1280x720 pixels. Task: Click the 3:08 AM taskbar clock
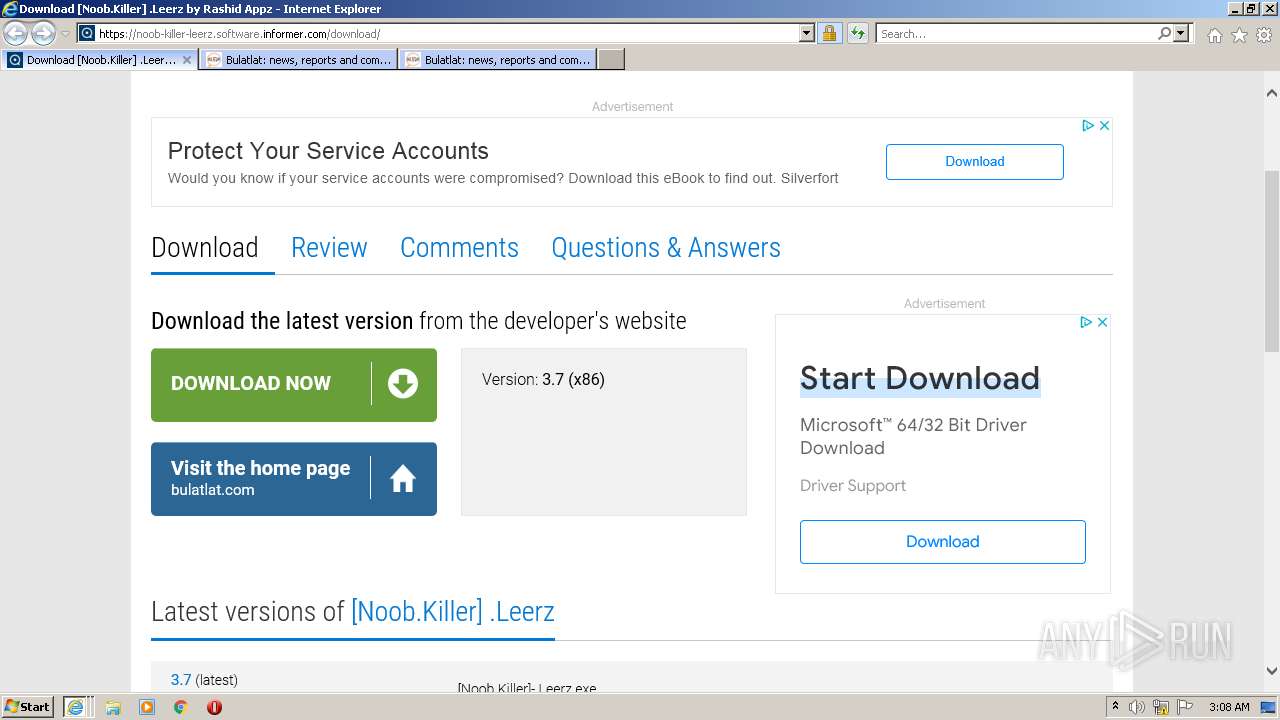[x=1229, y=707]
